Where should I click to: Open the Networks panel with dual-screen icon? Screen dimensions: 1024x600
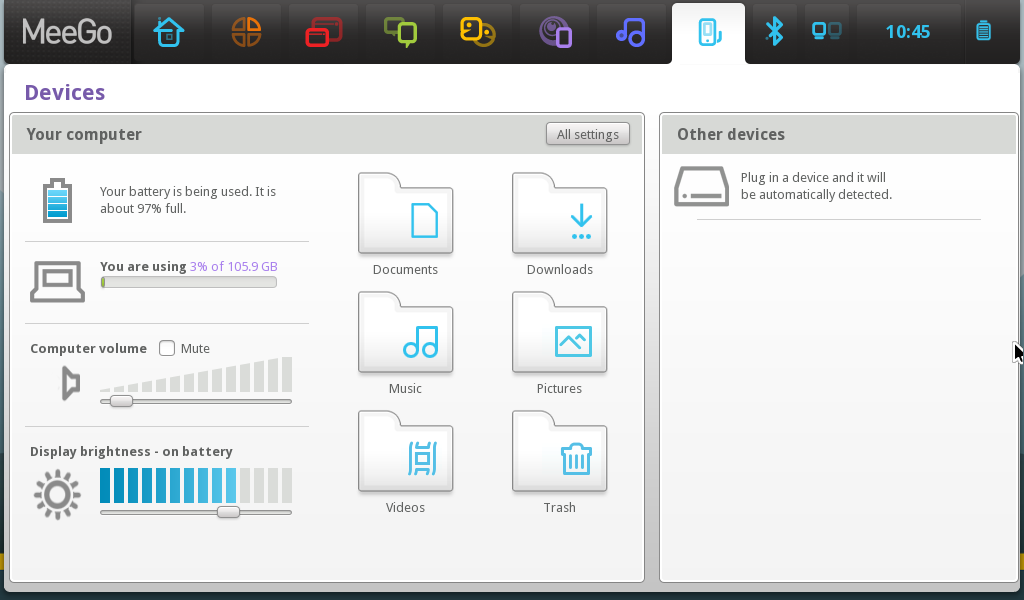(827, 31)
